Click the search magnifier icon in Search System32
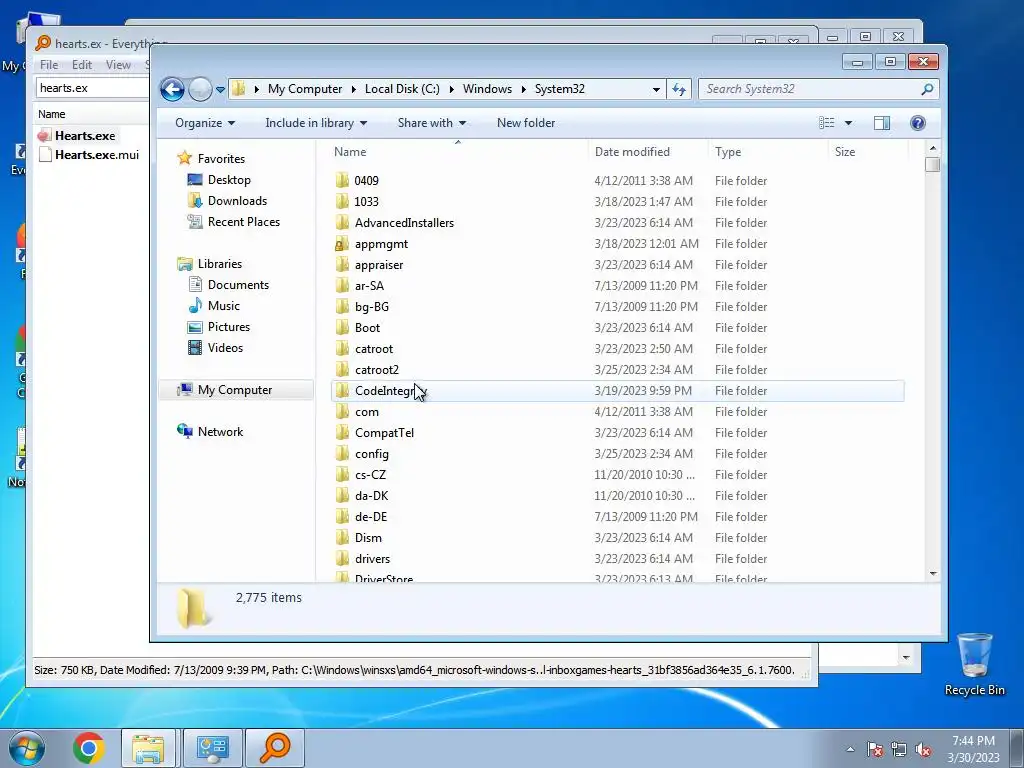 927,89
